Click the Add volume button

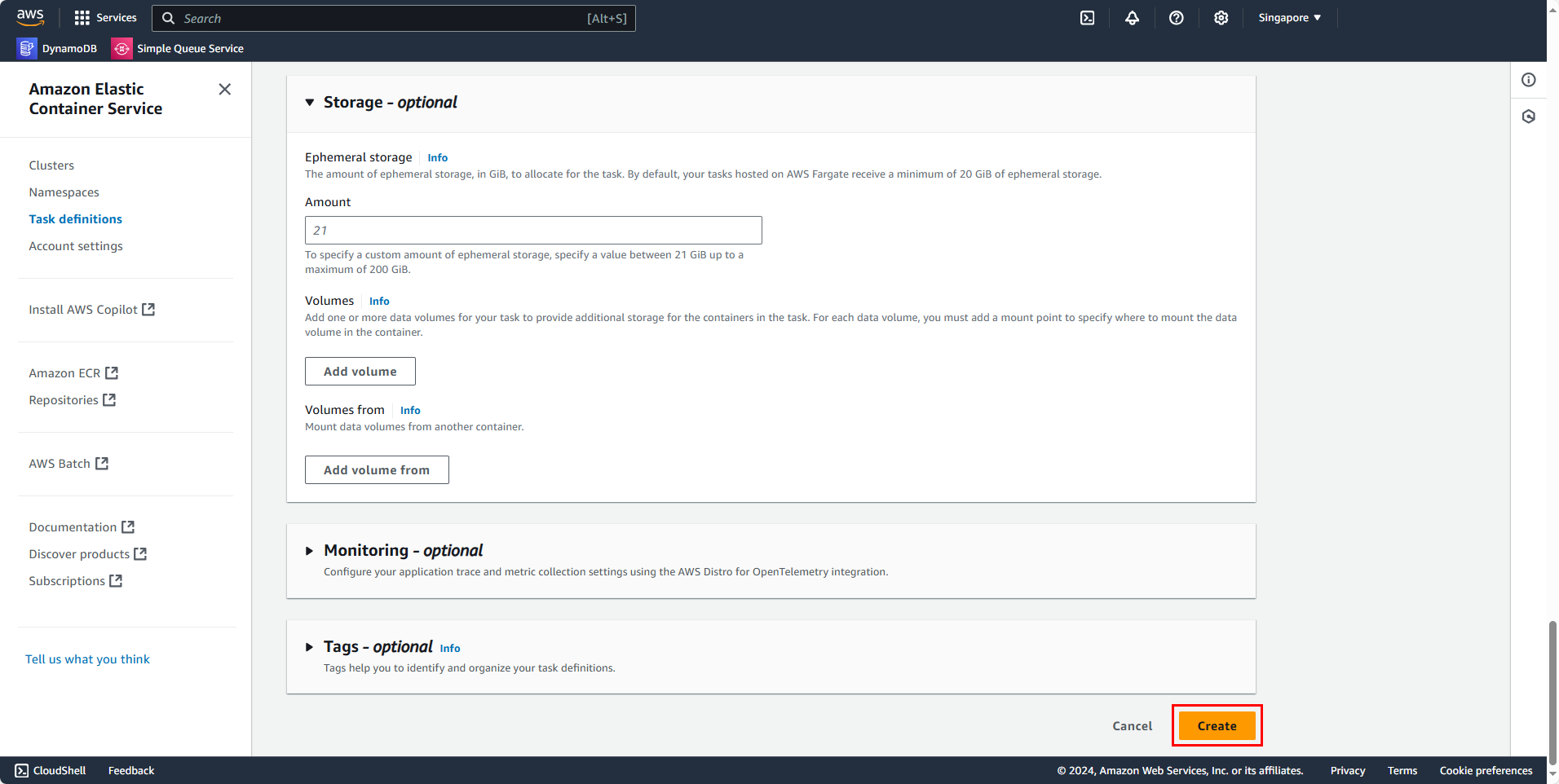point(360,372)
